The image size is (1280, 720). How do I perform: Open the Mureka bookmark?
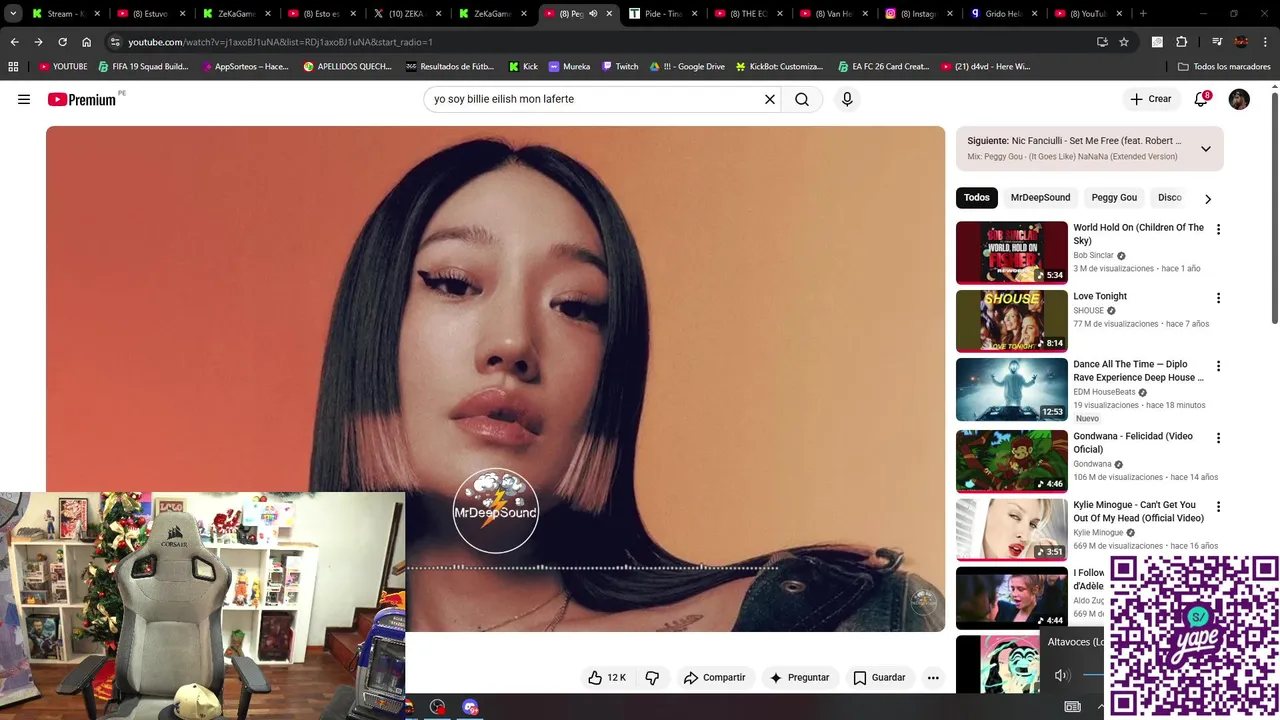pos(569,66)
